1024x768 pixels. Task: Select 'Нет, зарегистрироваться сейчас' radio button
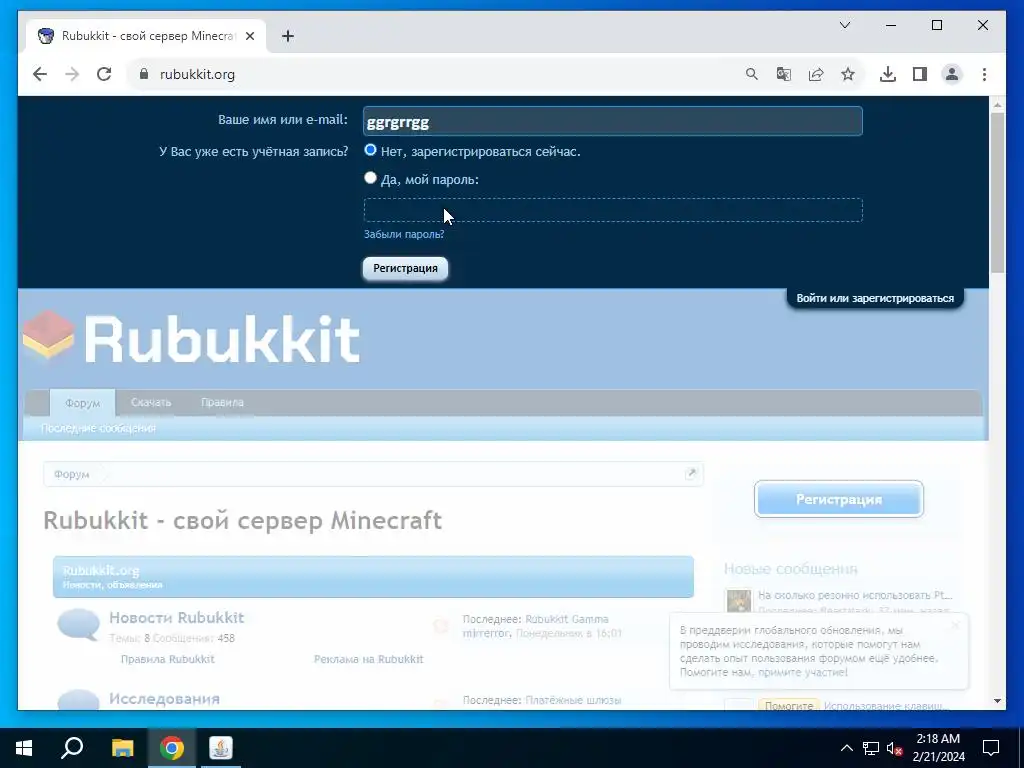370,150
